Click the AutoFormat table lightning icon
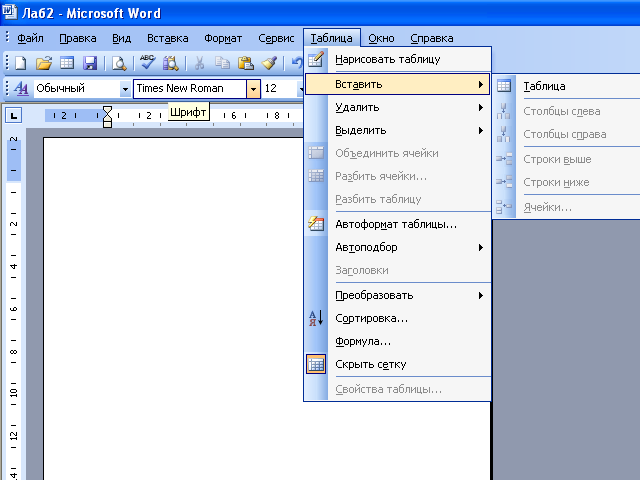This screenshot has width=640, height=480. pos(316,224)
